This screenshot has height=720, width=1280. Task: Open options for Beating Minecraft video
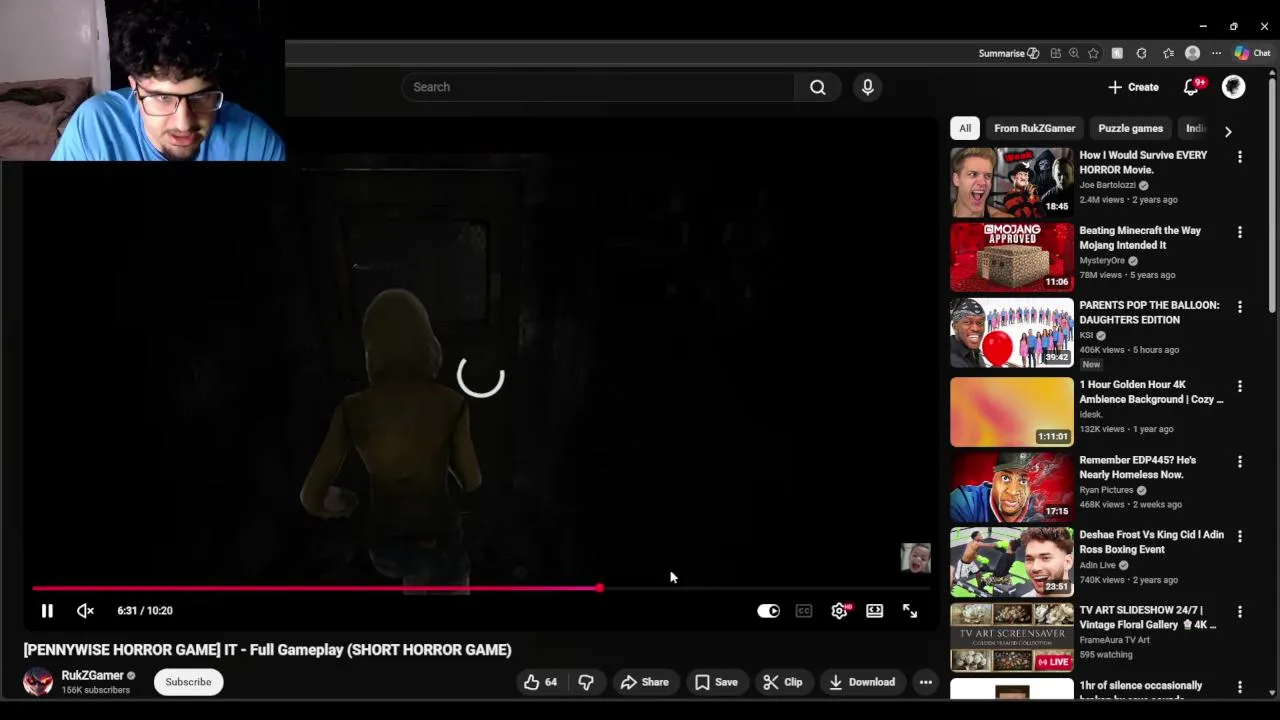(x=1240, y=232)
